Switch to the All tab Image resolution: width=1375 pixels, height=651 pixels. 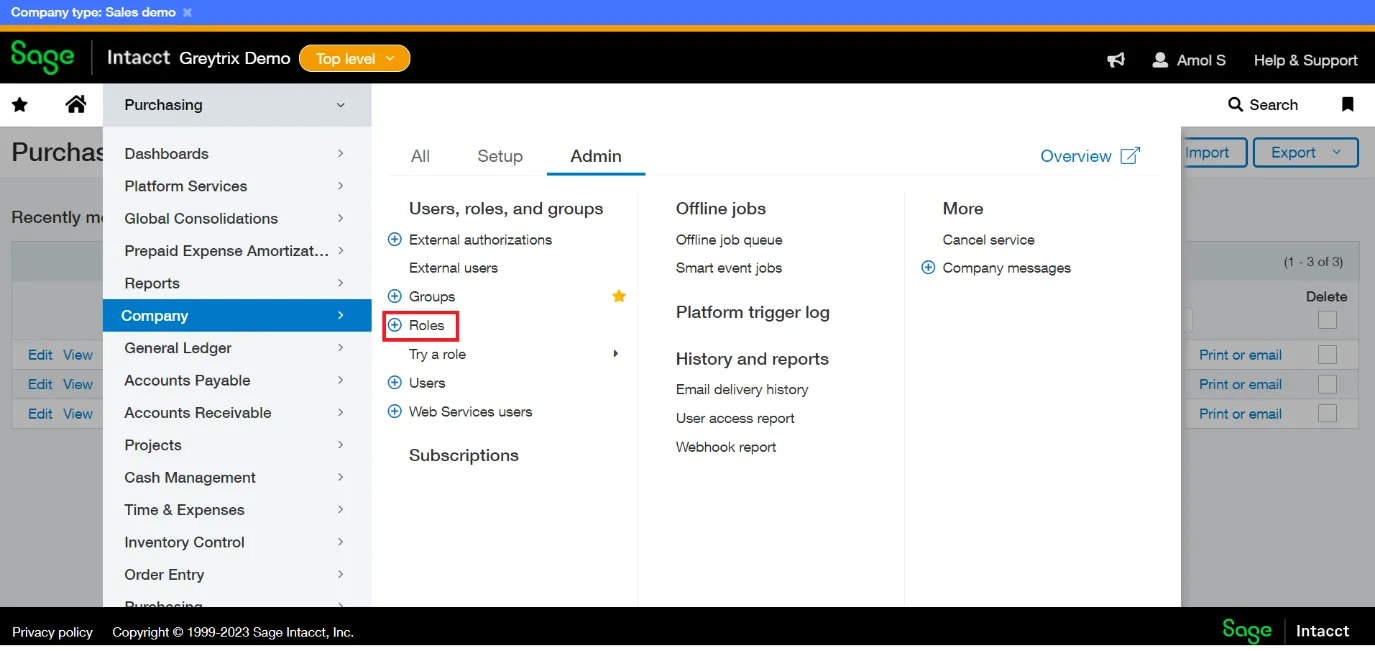pyautogui.click(x=420, y=156)
